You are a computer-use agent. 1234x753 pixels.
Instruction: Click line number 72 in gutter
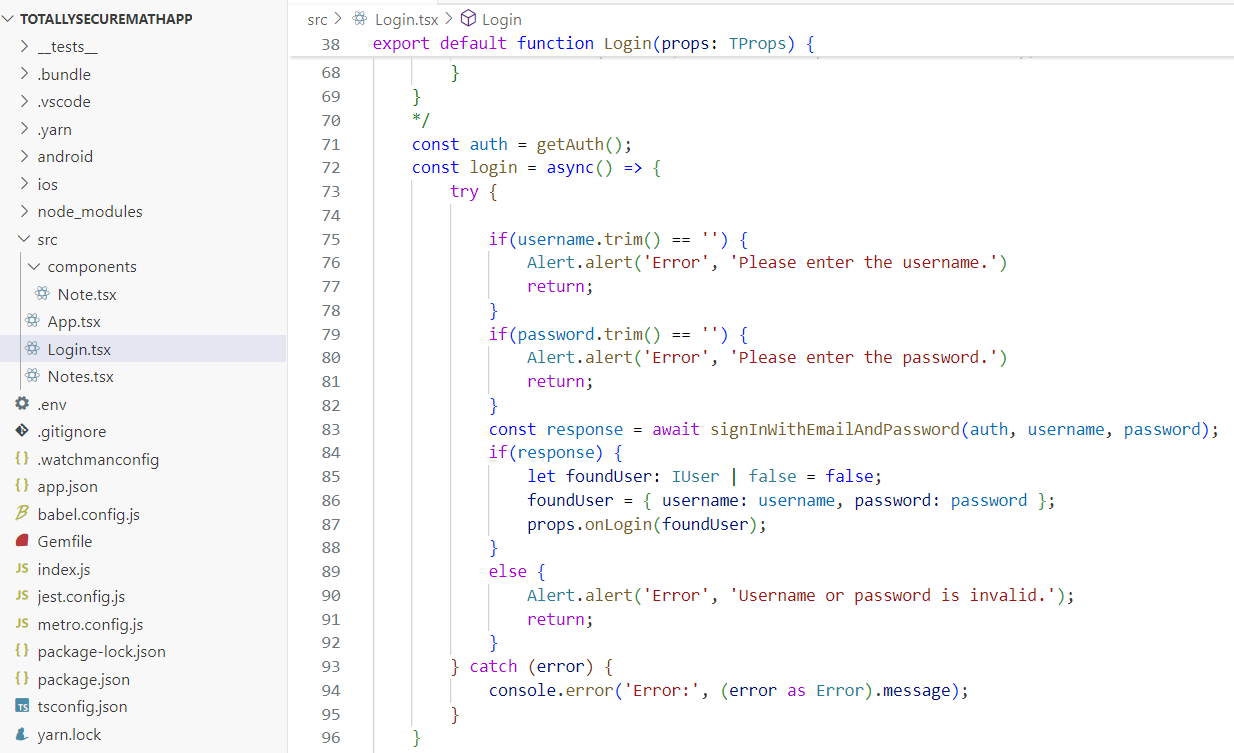click(331, 167)
